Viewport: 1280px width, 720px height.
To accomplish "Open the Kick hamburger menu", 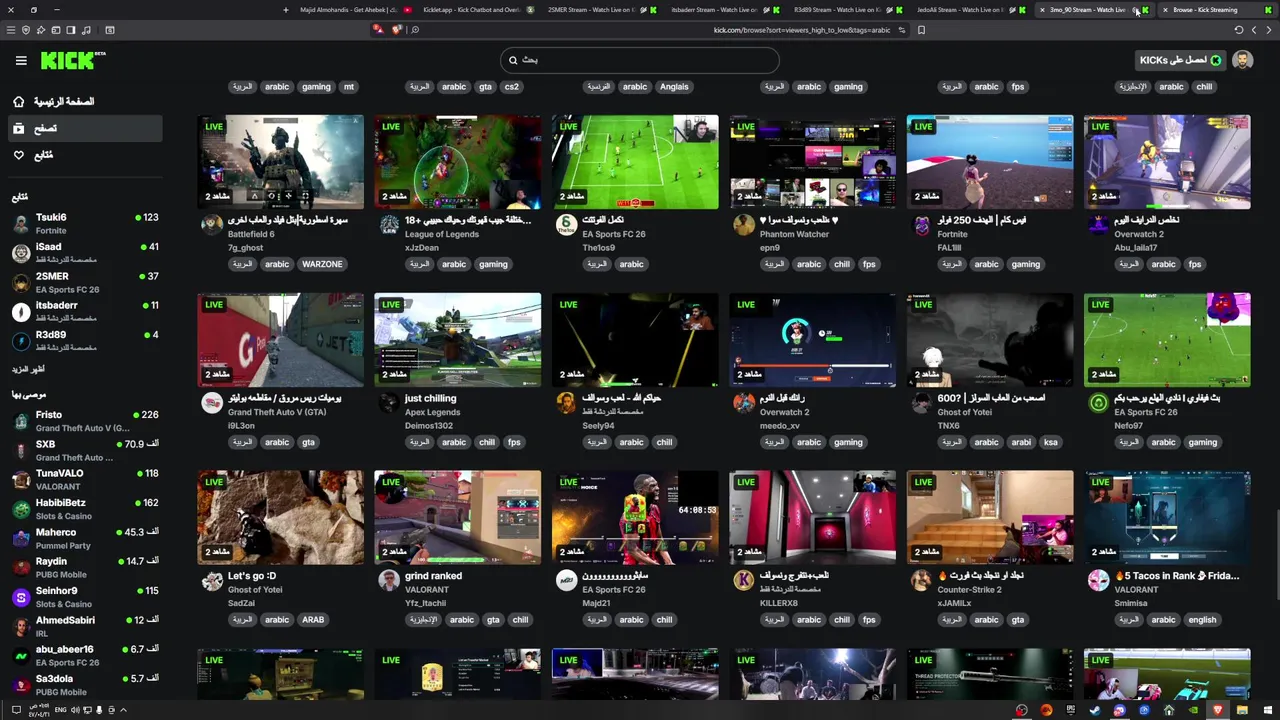I will pos(21,61).
